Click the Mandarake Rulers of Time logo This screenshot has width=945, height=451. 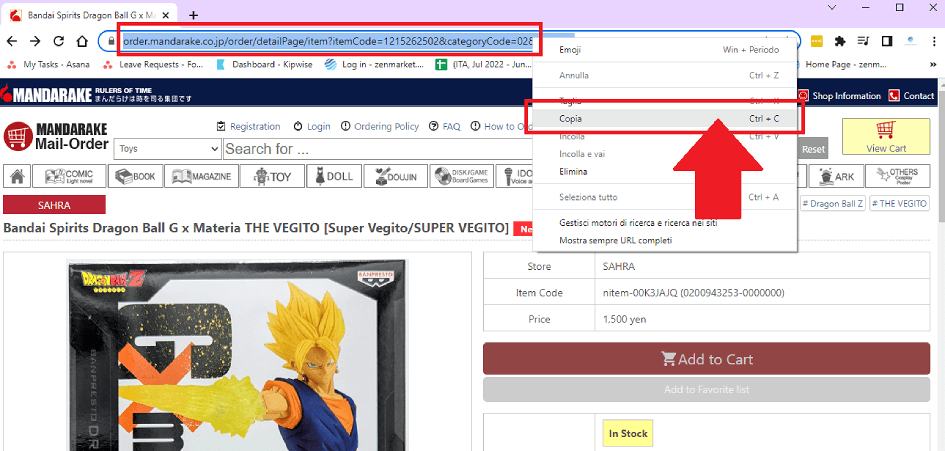point(96,95)
